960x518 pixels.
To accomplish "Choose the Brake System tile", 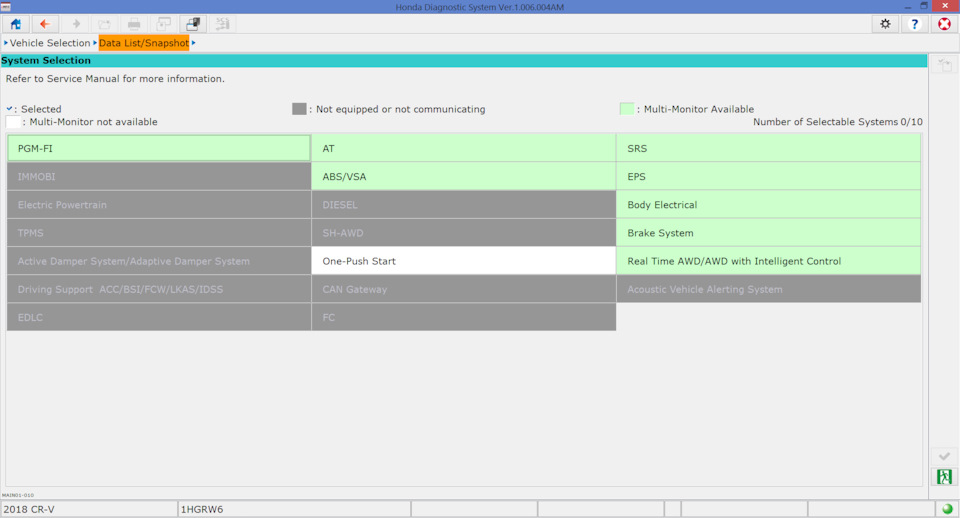I will coord(768,233).
